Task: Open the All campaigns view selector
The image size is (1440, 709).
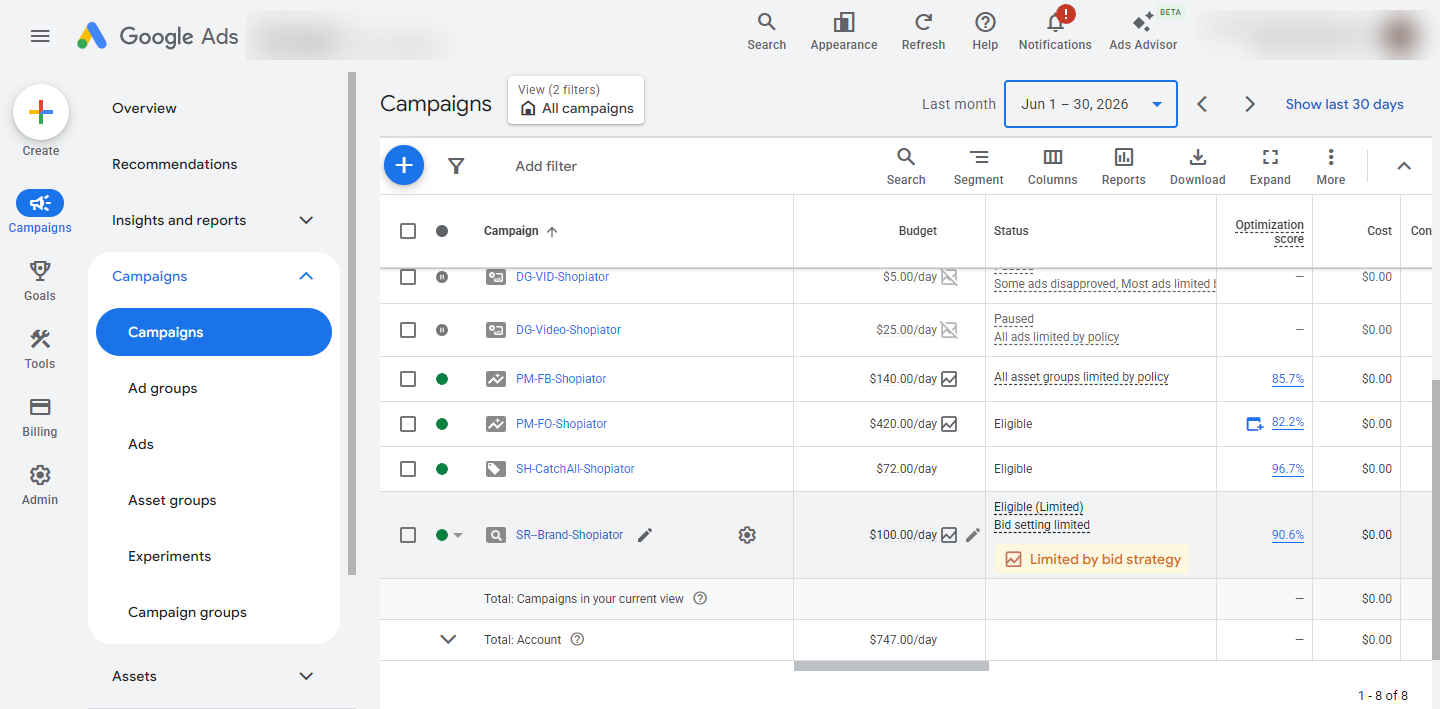Action: coord(576,100)
